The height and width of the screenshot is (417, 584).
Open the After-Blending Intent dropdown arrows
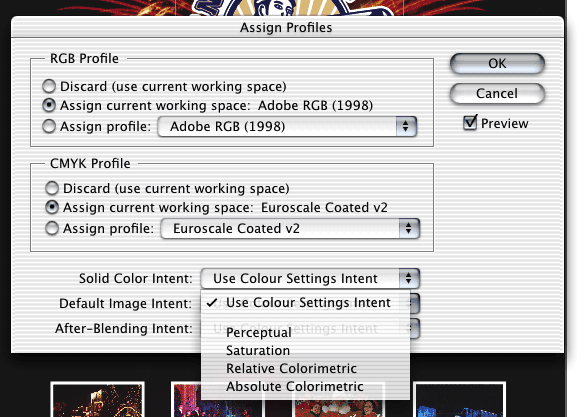click(x=414, y=328)
